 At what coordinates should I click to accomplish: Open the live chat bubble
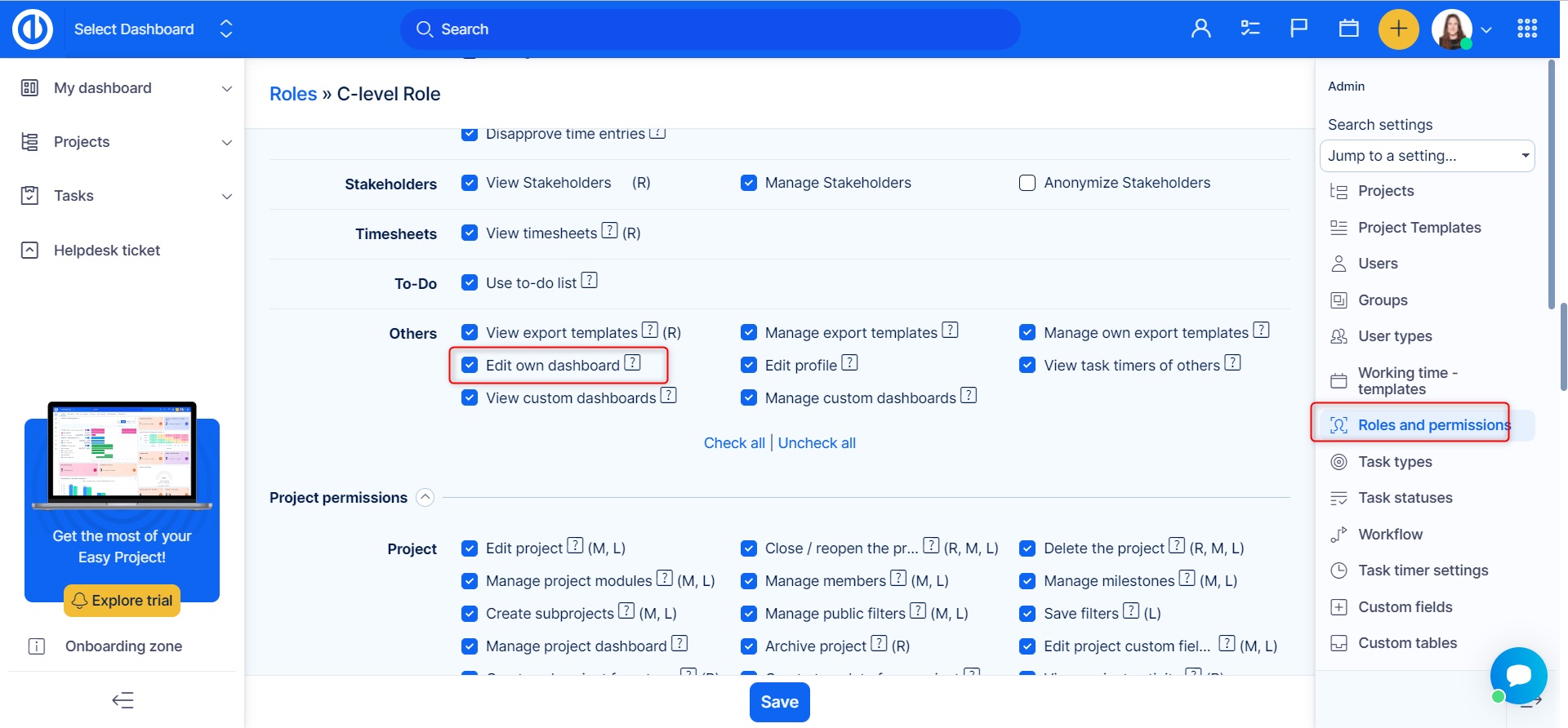[x=1517, y=675]
